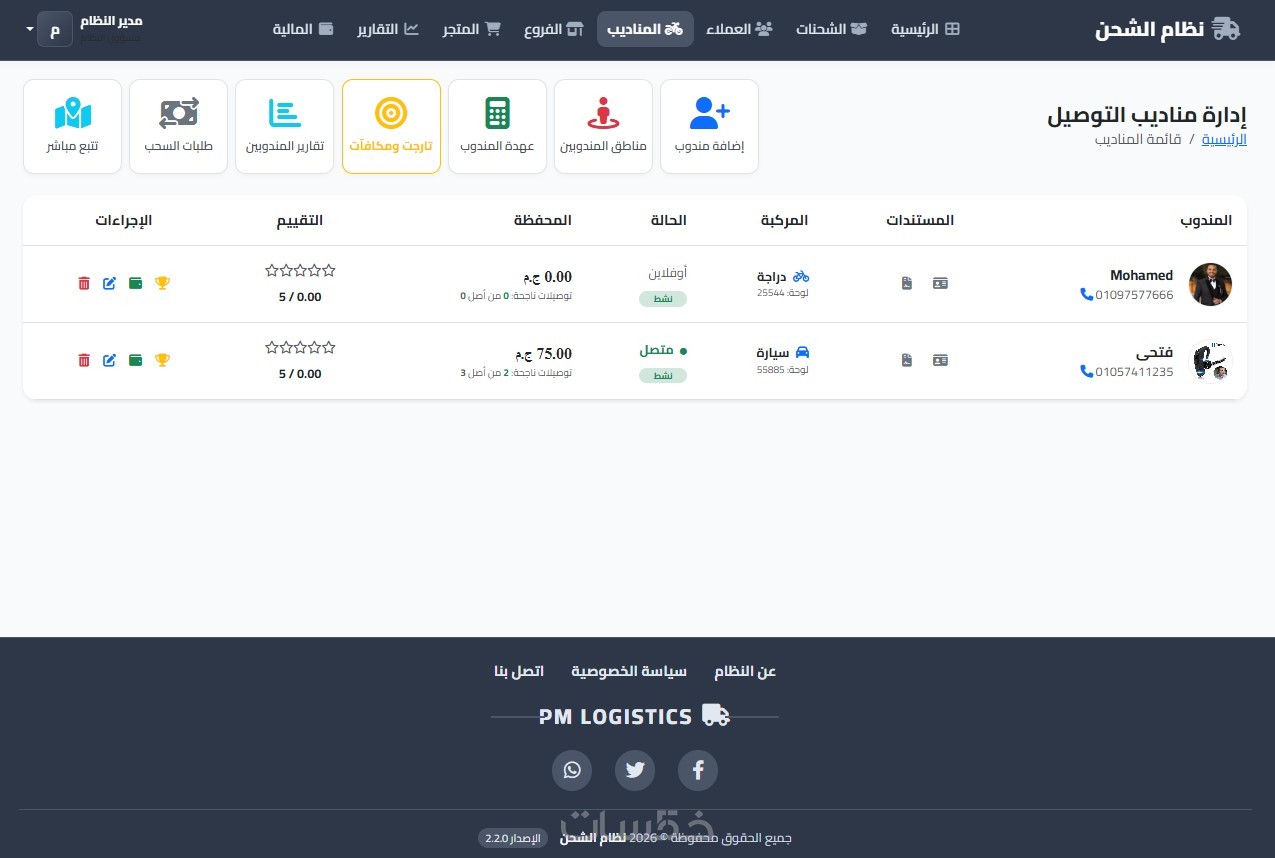1275x858 pixels.
Task: Click the edit pencil icon for Mohamed
Action: (x=110, y=283)
